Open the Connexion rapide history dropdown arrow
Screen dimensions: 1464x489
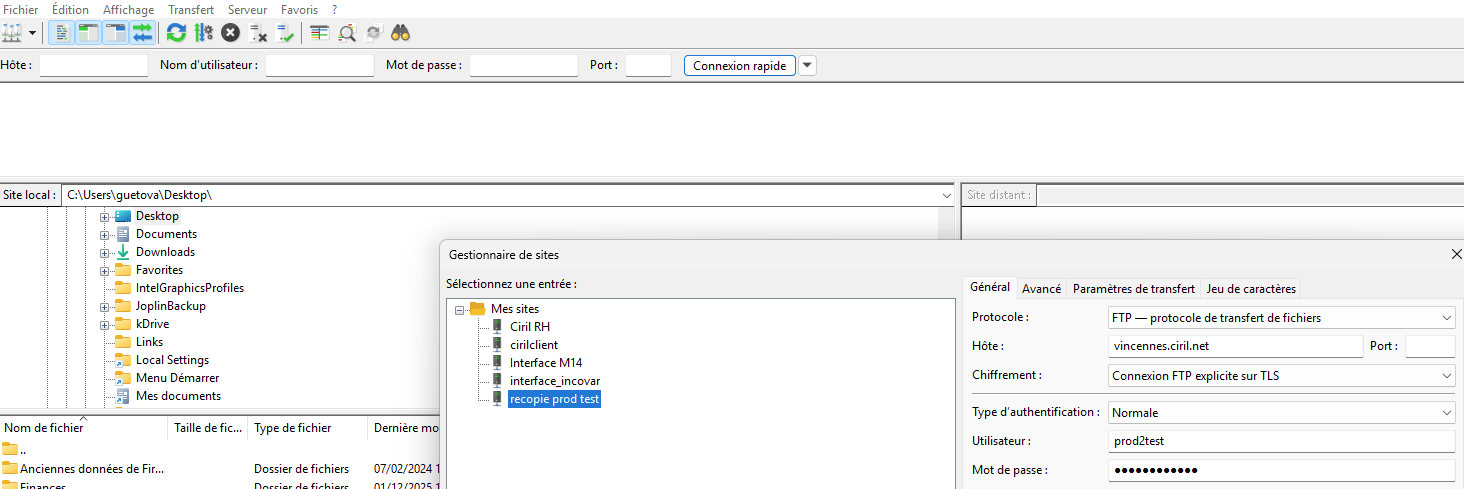pos(807,66)
